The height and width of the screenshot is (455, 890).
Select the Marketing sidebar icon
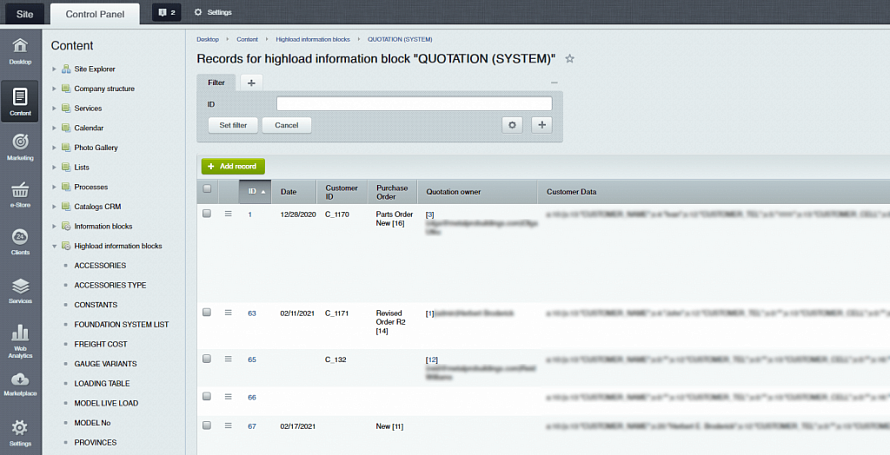(x=20, y=146)
